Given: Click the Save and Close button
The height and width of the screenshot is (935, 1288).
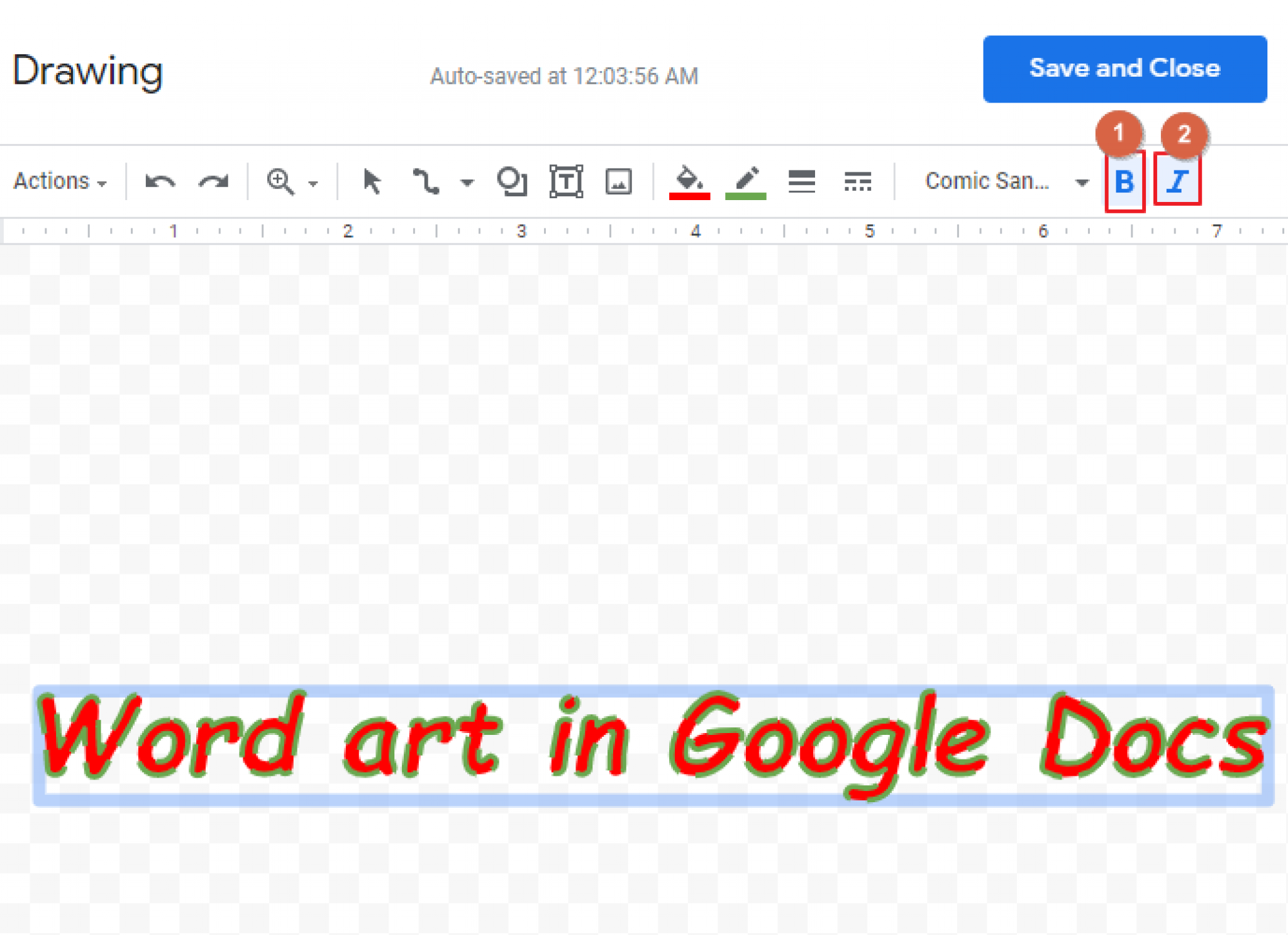Looking at the screenshot, I should tap(1124, 69).
